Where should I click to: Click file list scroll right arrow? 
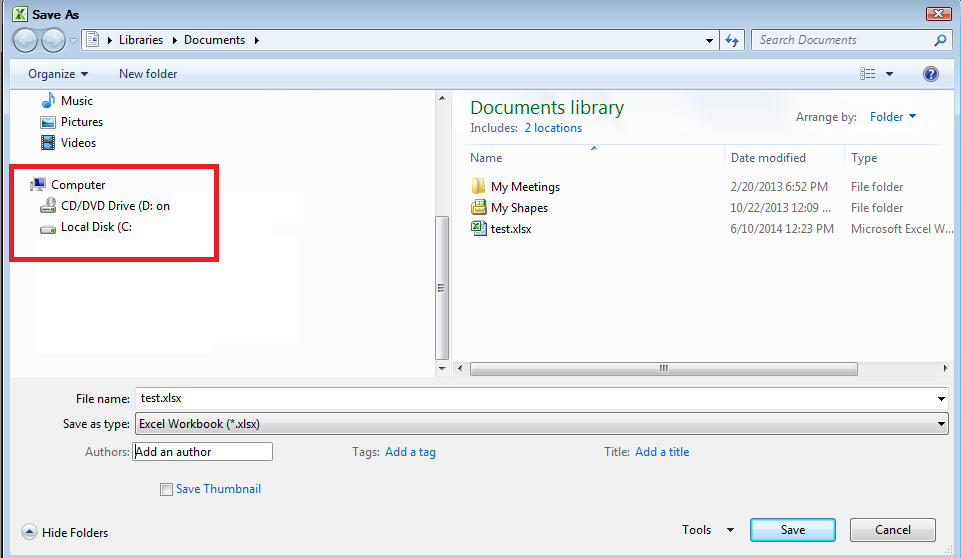click(x=945, y=369)
